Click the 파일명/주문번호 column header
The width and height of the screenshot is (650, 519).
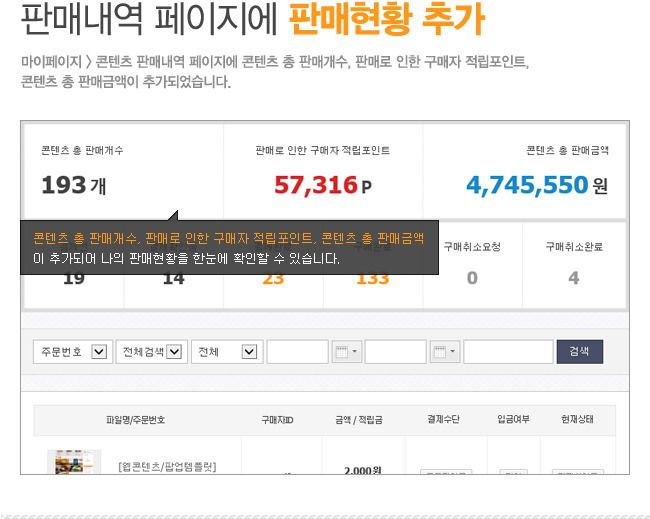point(136,420)
